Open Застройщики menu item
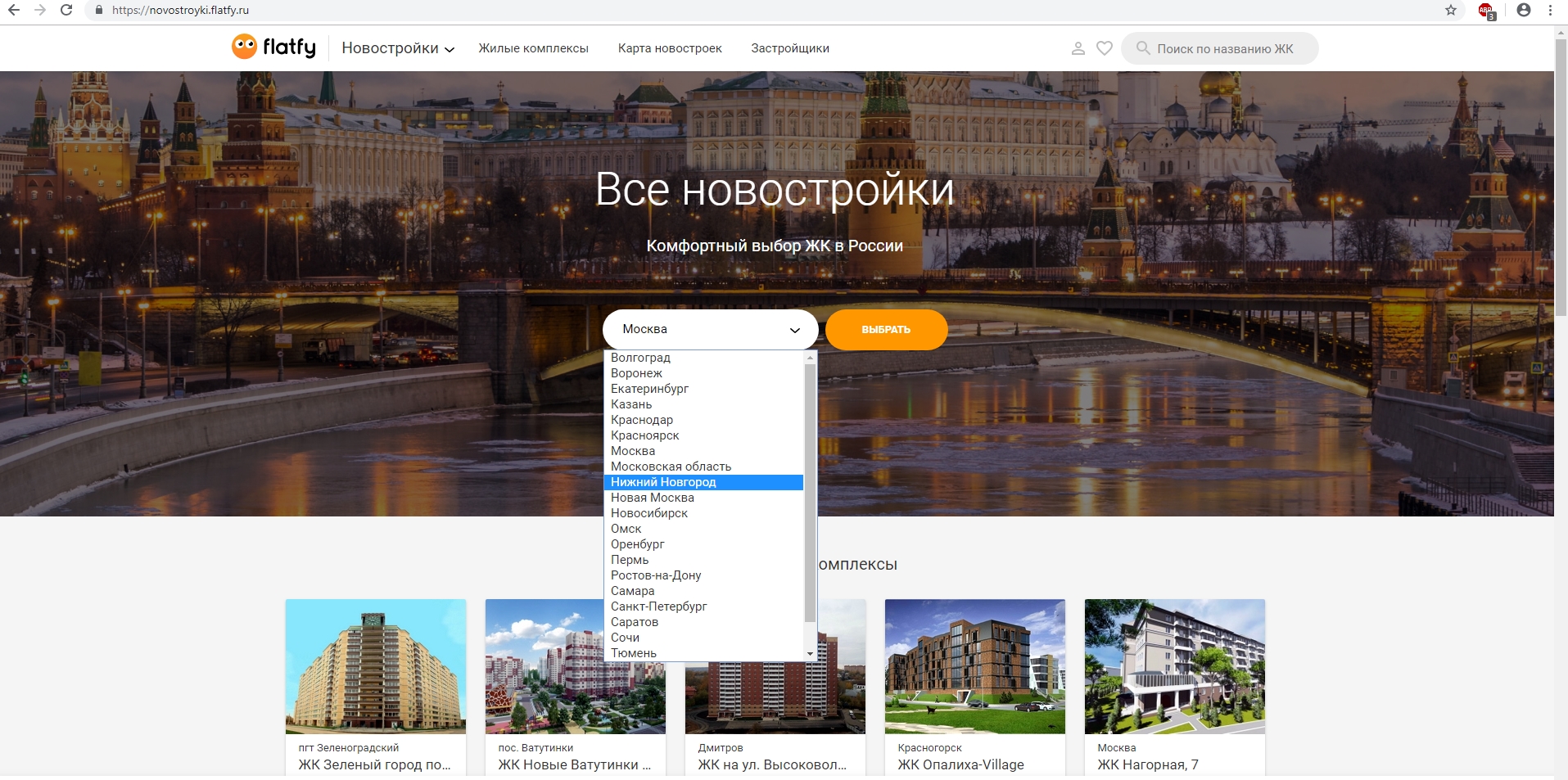The width and height of the screenshot is (1568, 780). coord(790,48)
